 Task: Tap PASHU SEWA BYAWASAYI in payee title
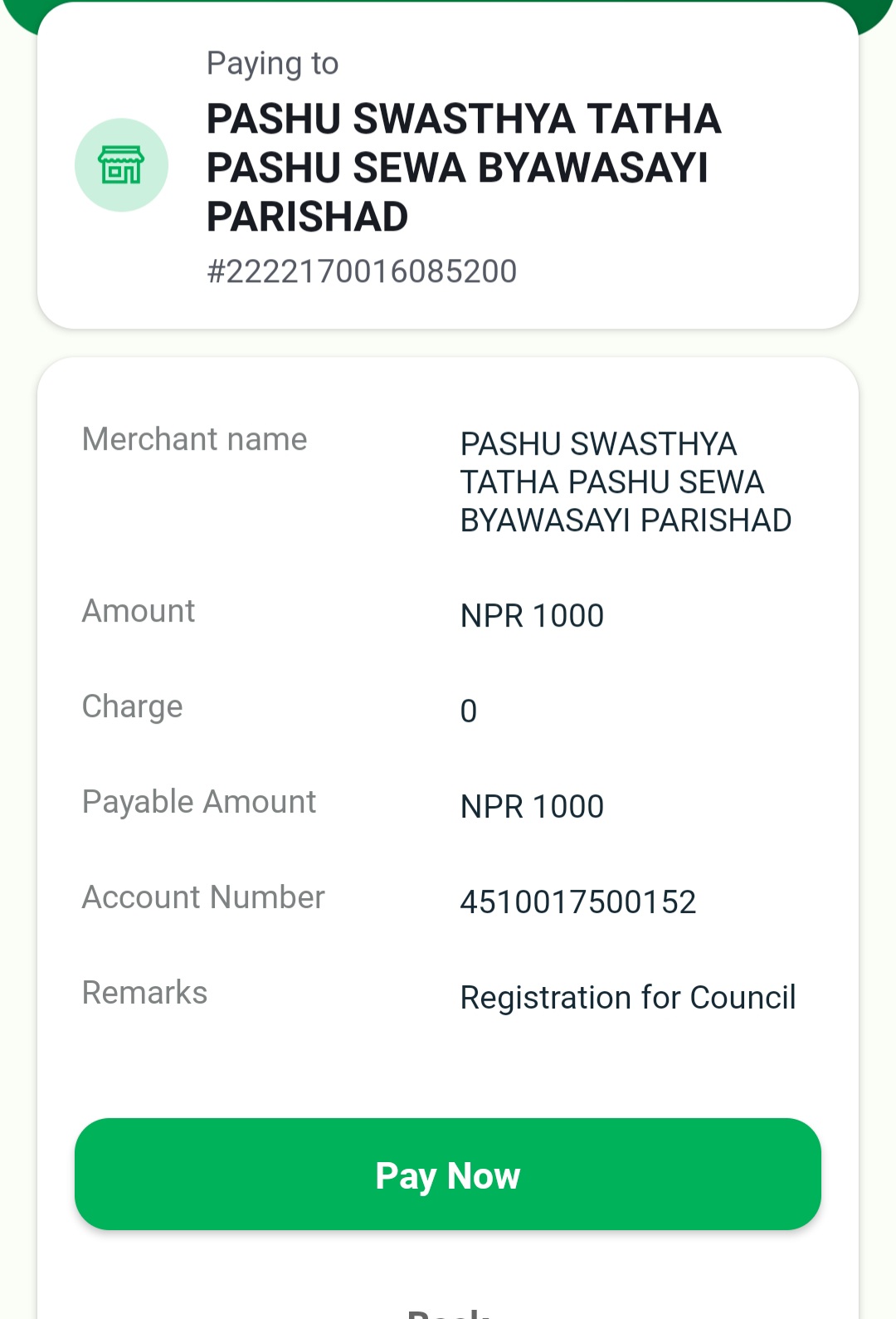tap(457, 168)
